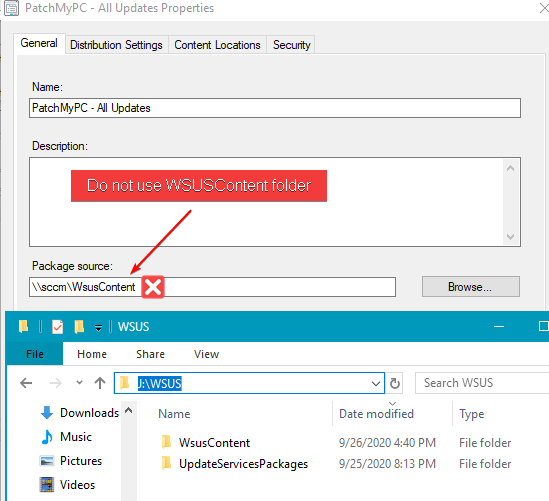
Task: Click the folder icon in the WSUS title bar
Action: (x=23, y=326)
